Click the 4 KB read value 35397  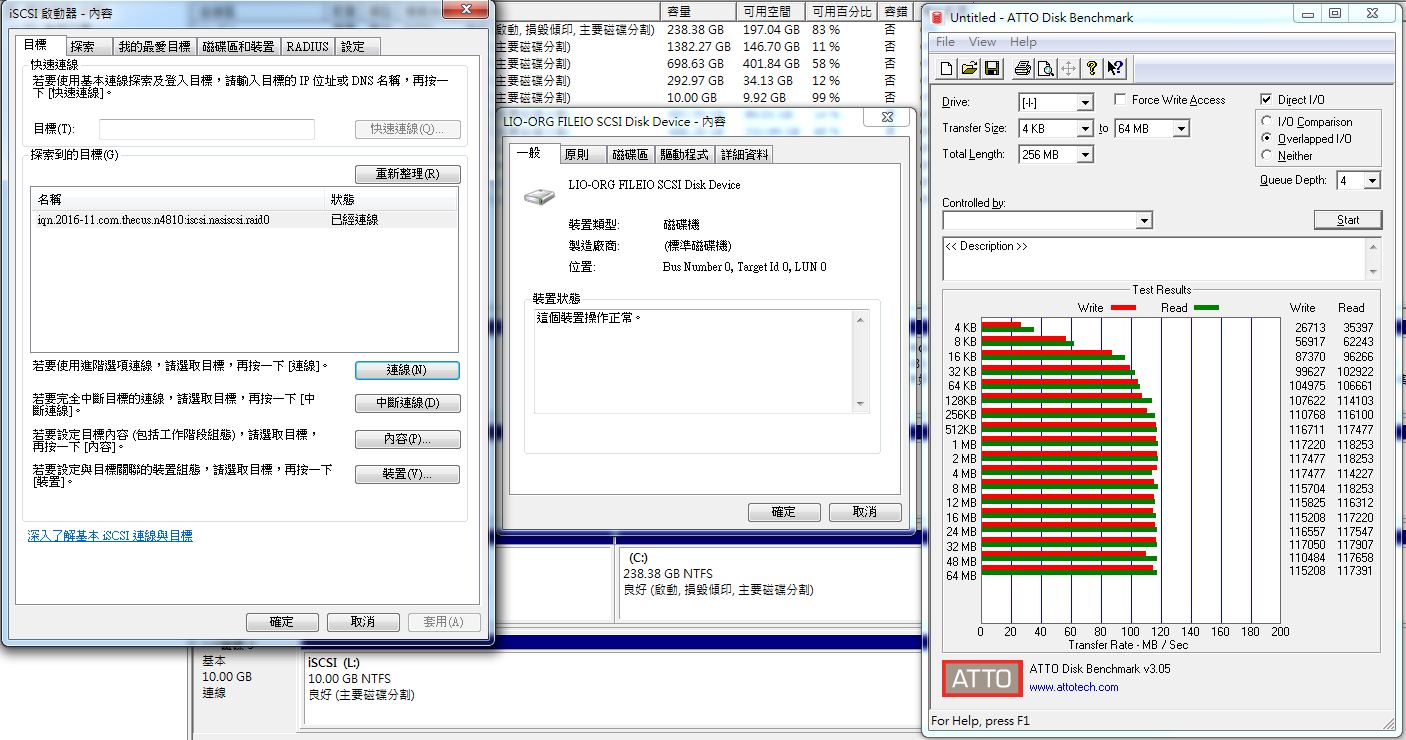pos(1357,327)
